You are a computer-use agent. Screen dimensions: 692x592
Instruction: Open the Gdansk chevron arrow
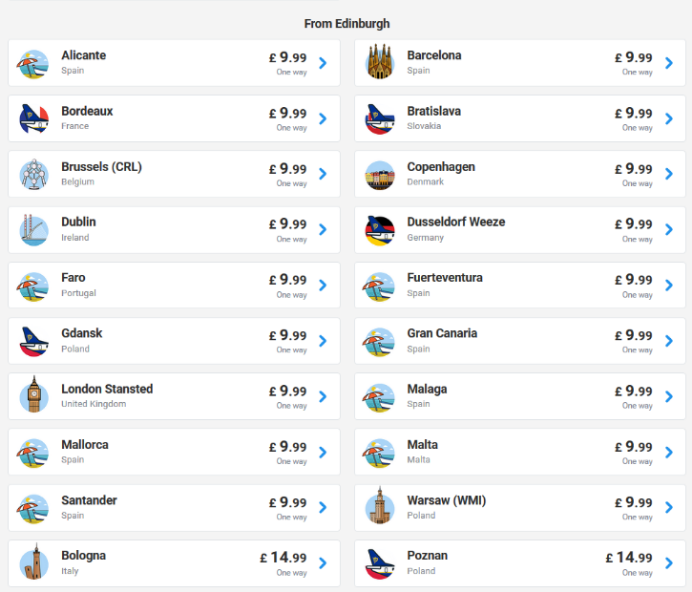coord(323,341)
